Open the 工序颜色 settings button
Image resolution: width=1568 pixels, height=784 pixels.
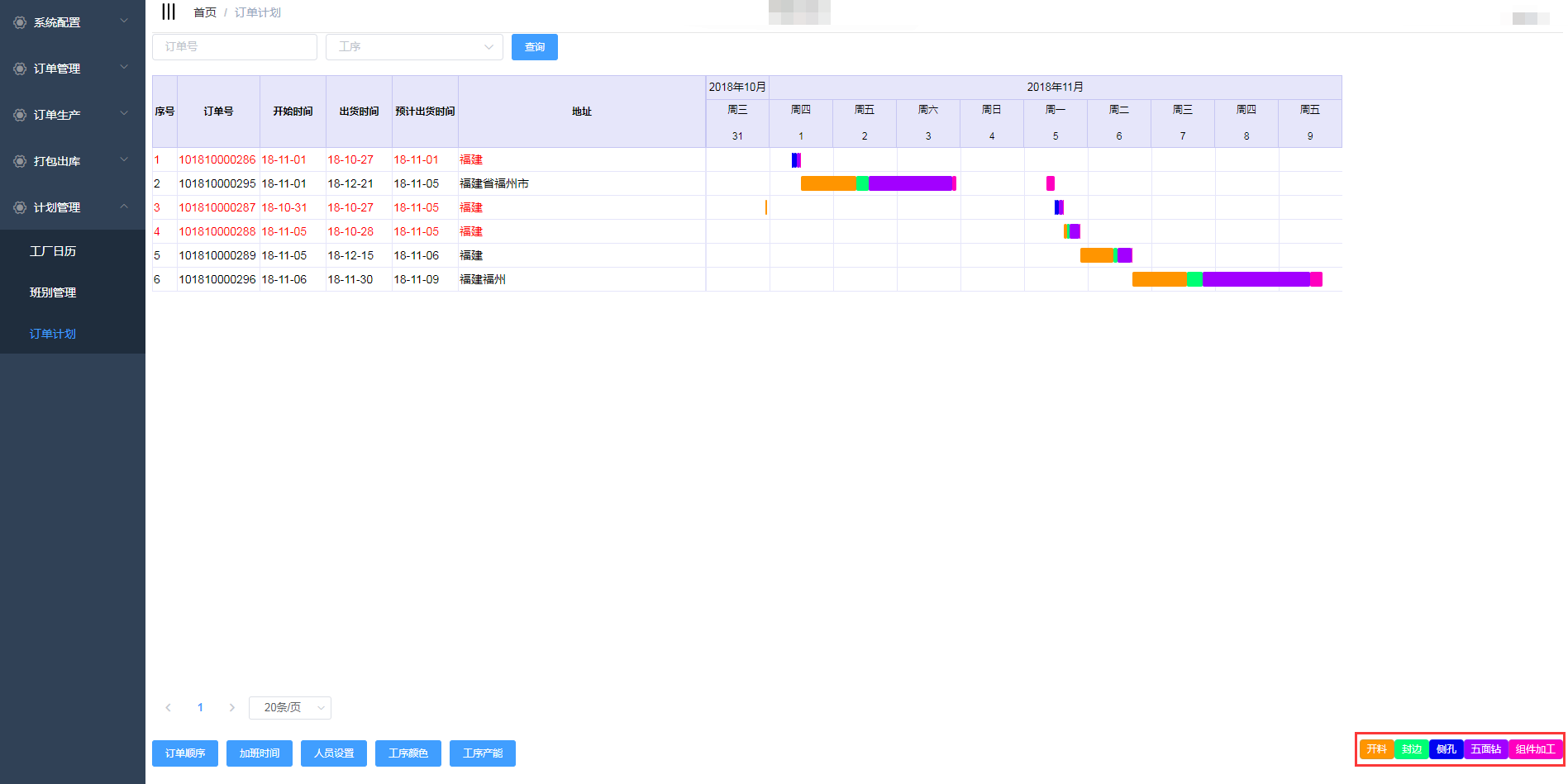(408, 753)
